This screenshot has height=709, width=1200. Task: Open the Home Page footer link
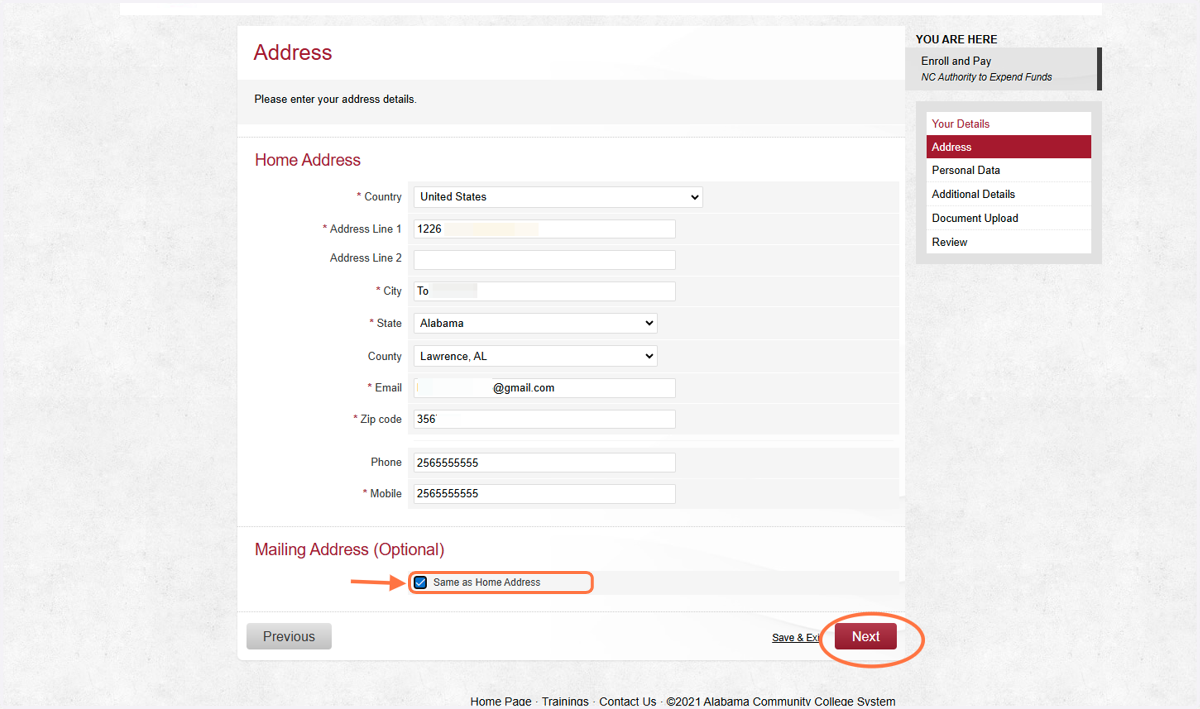click(x=500, y=702)
